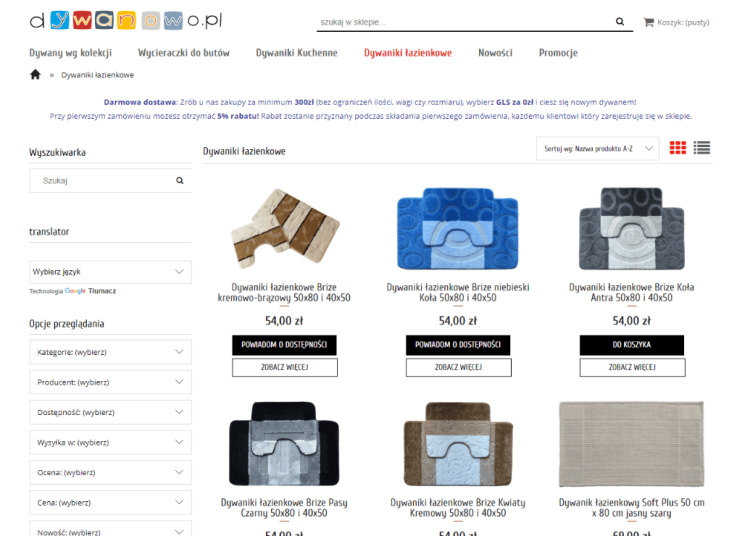
Task: Open the Promocje menu item
Action: coord(558,53)
